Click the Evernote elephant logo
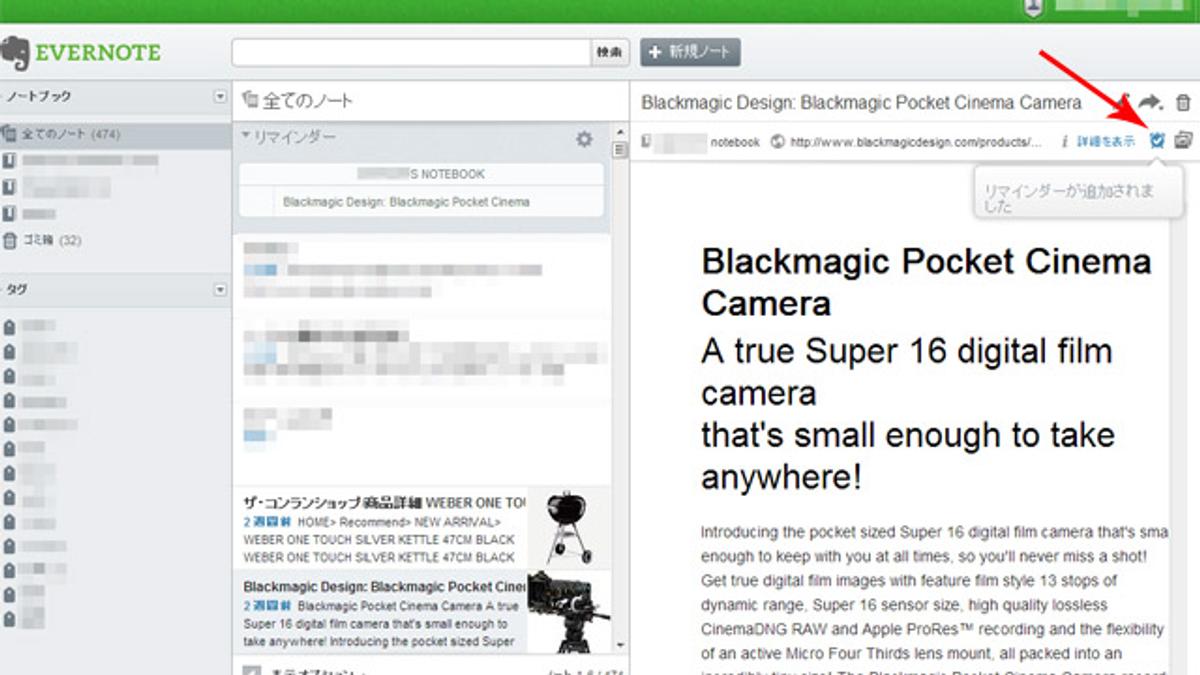 coord(15,52)
